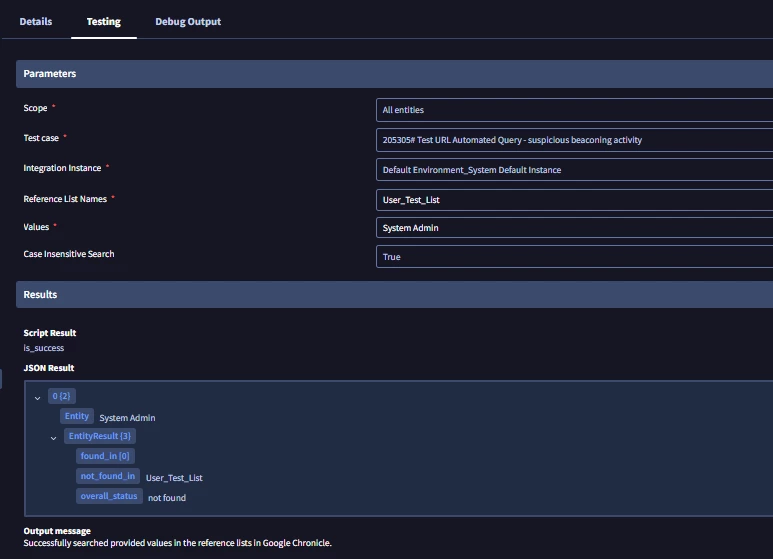Click the 0 {2} JSON node label
This screenshot has height=559, width=773.
[x=62, y=396]
